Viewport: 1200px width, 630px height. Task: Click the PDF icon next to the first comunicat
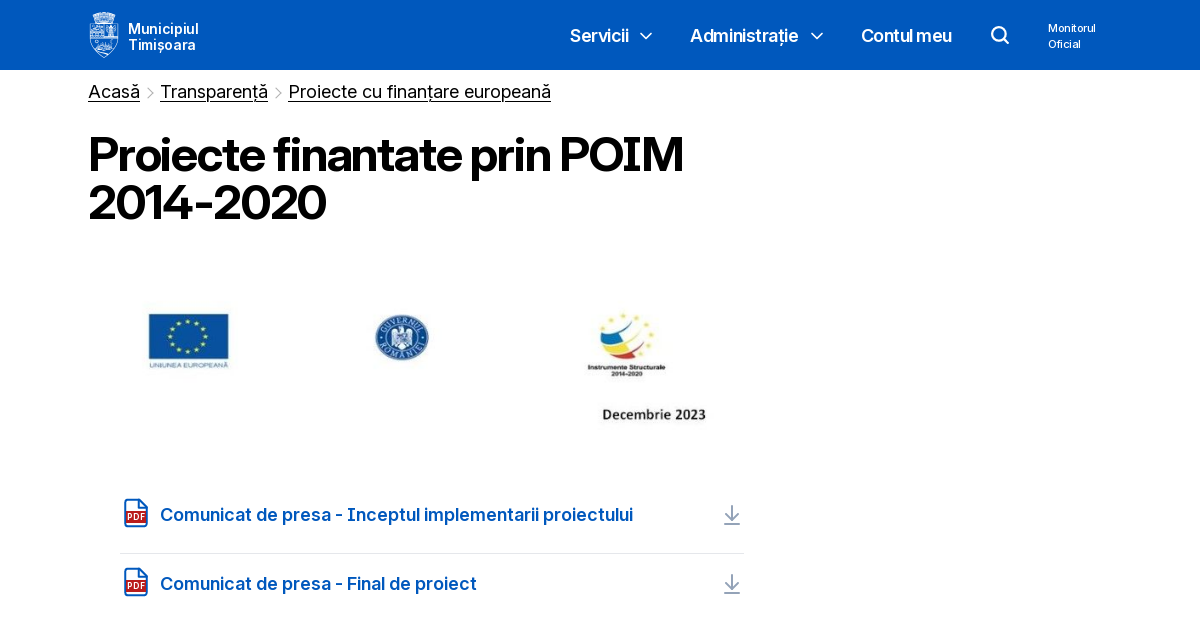coord(134,514)
